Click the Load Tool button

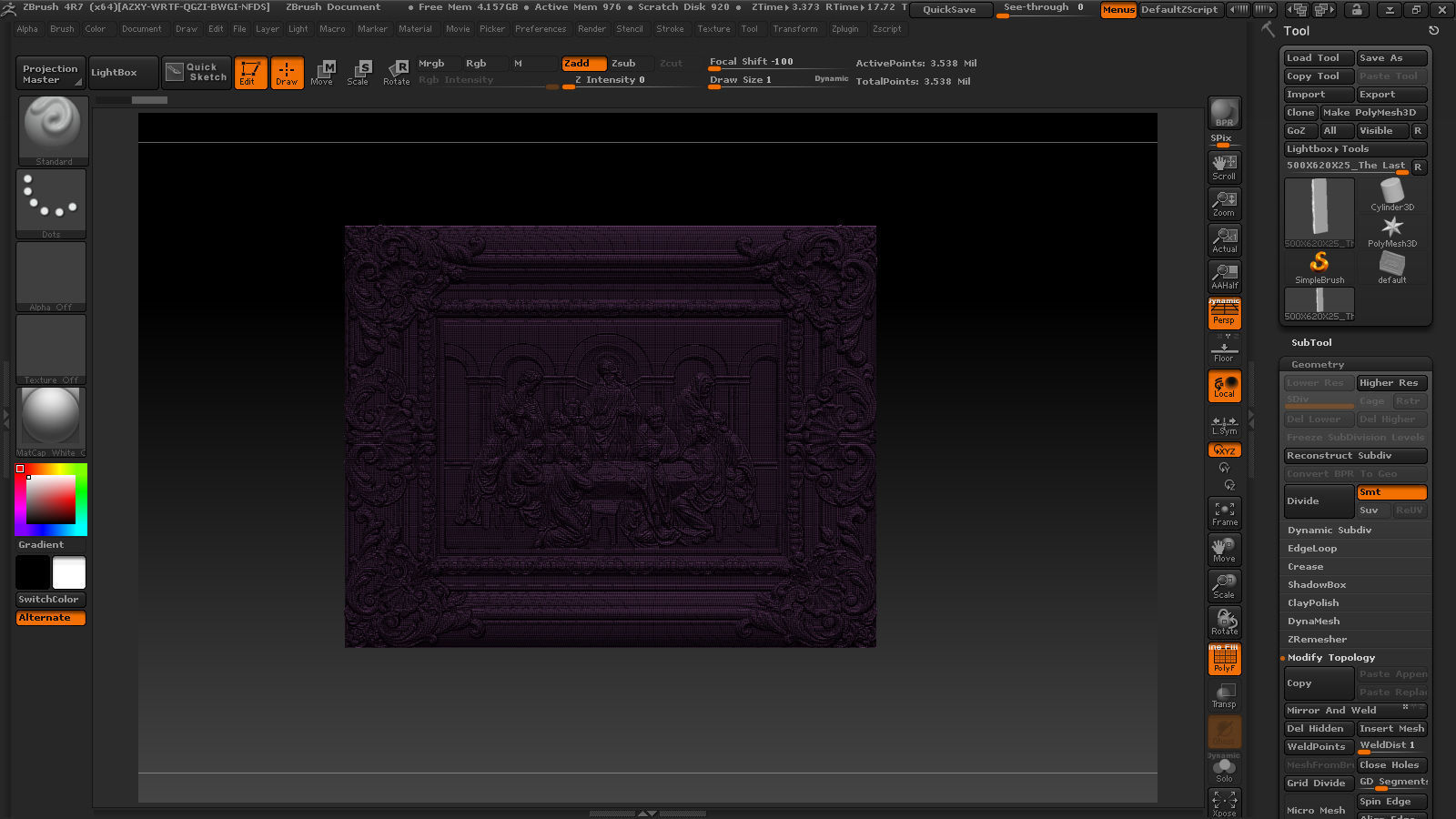pyautogui.click(x=1319, y=58)
